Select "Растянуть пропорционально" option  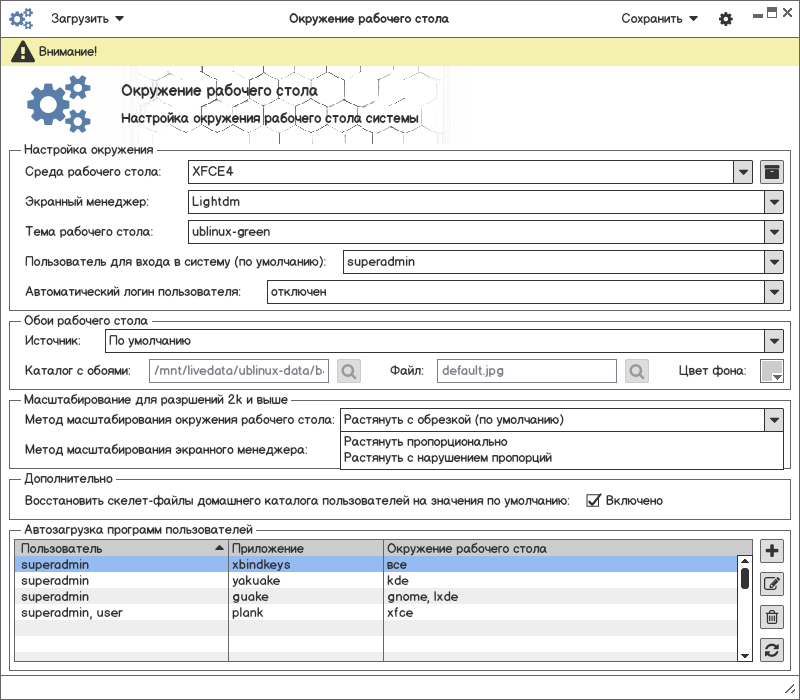[x=426, y=441]
